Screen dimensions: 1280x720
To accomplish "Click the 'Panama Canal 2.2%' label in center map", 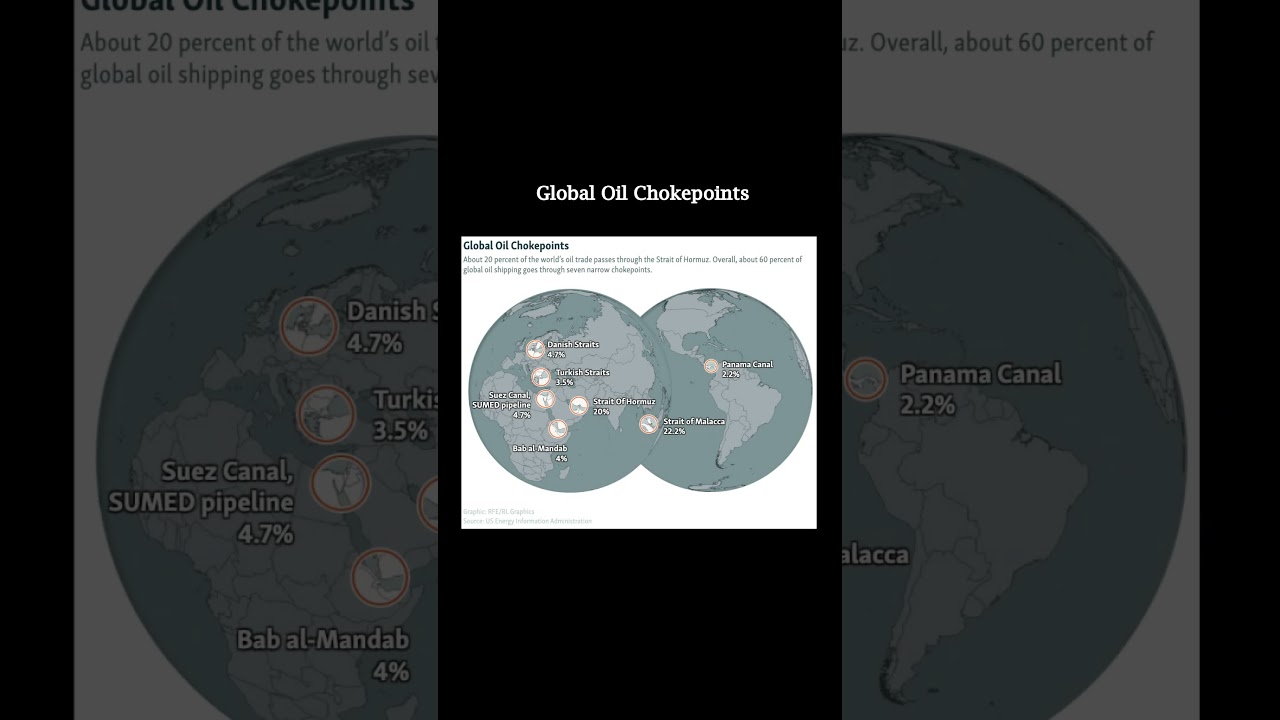I will 747,369.
